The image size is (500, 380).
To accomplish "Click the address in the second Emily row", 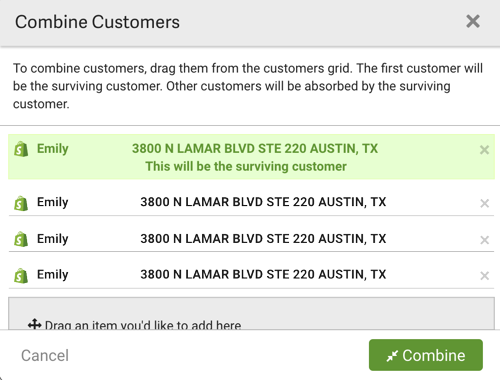I will pos(263,202).
